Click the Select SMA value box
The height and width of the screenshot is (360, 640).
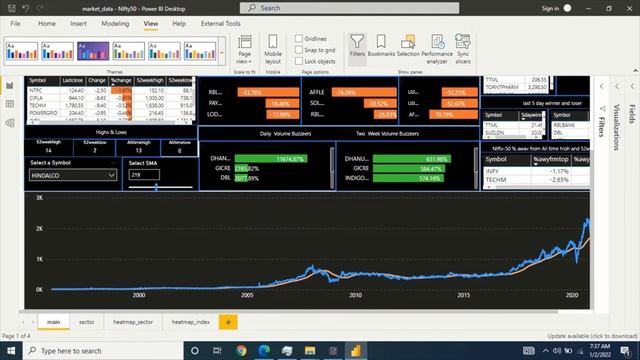click(x=144, y=175)
